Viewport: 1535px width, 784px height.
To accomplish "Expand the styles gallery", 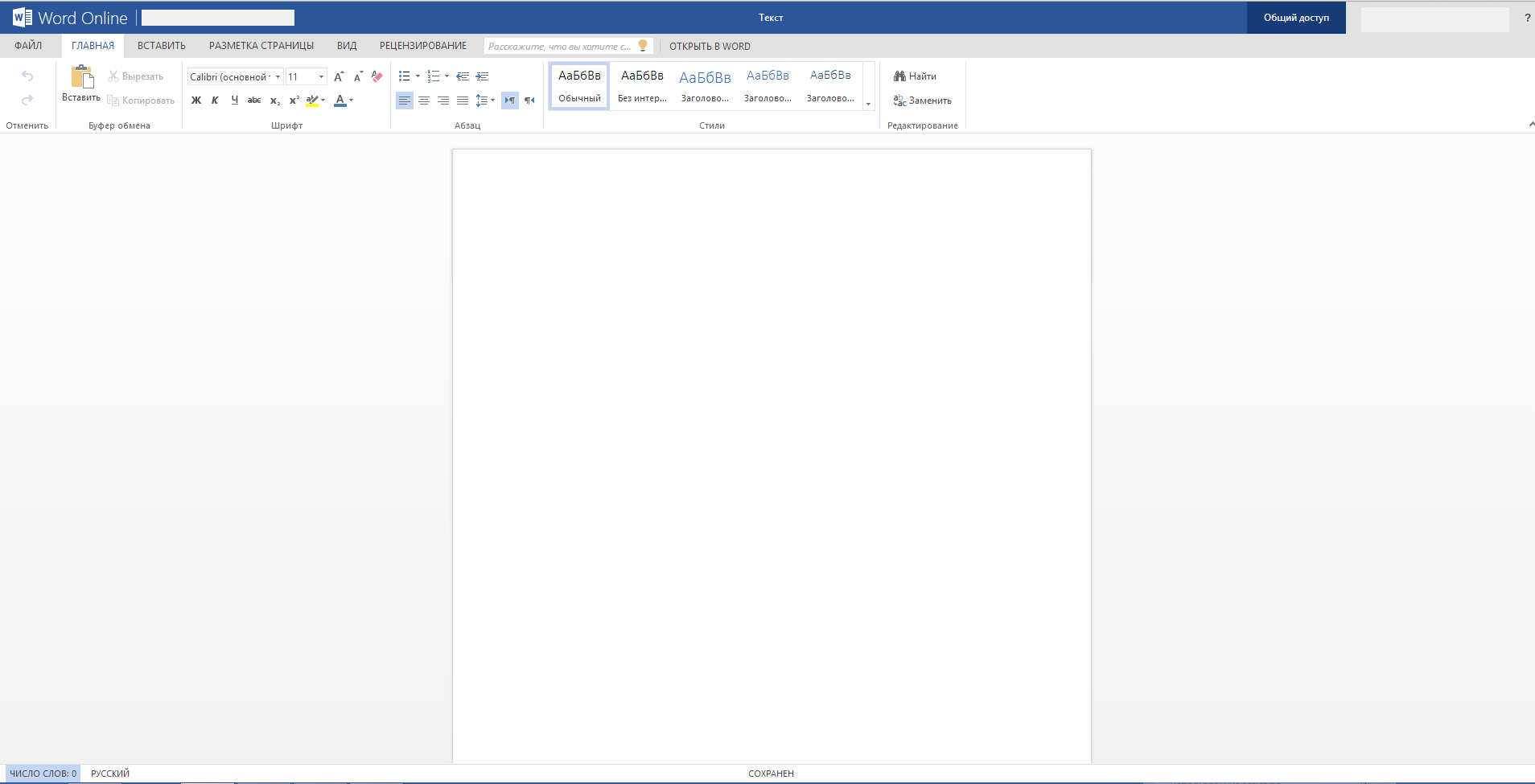I will click(x=868, y=104).
